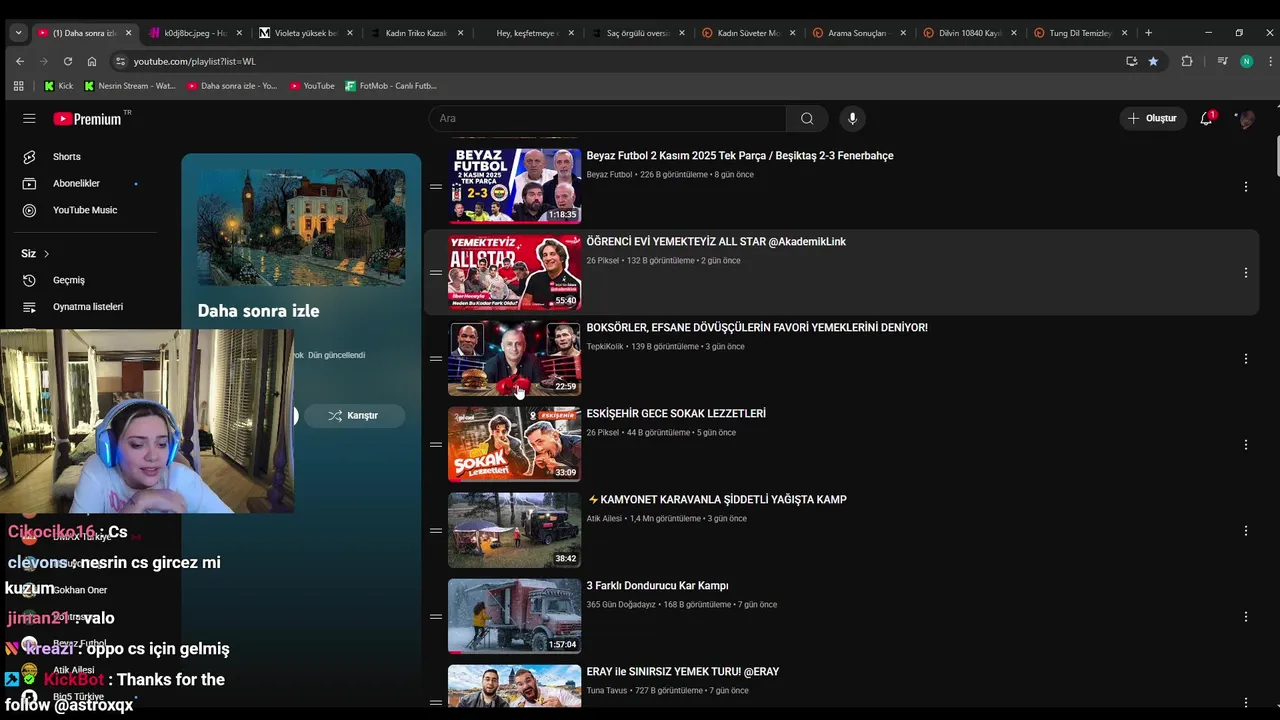1280x720 pixels.
Task: Open more options for 3 Farklı Dondurucu video
Action: tap(1246, 617)
